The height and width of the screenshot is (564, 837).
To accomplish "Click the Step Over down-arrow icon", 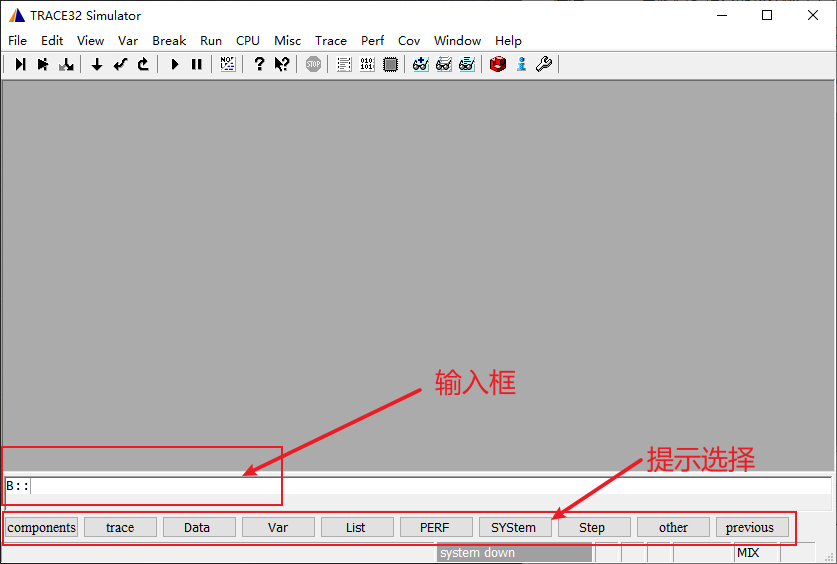I will coord(97,64).
